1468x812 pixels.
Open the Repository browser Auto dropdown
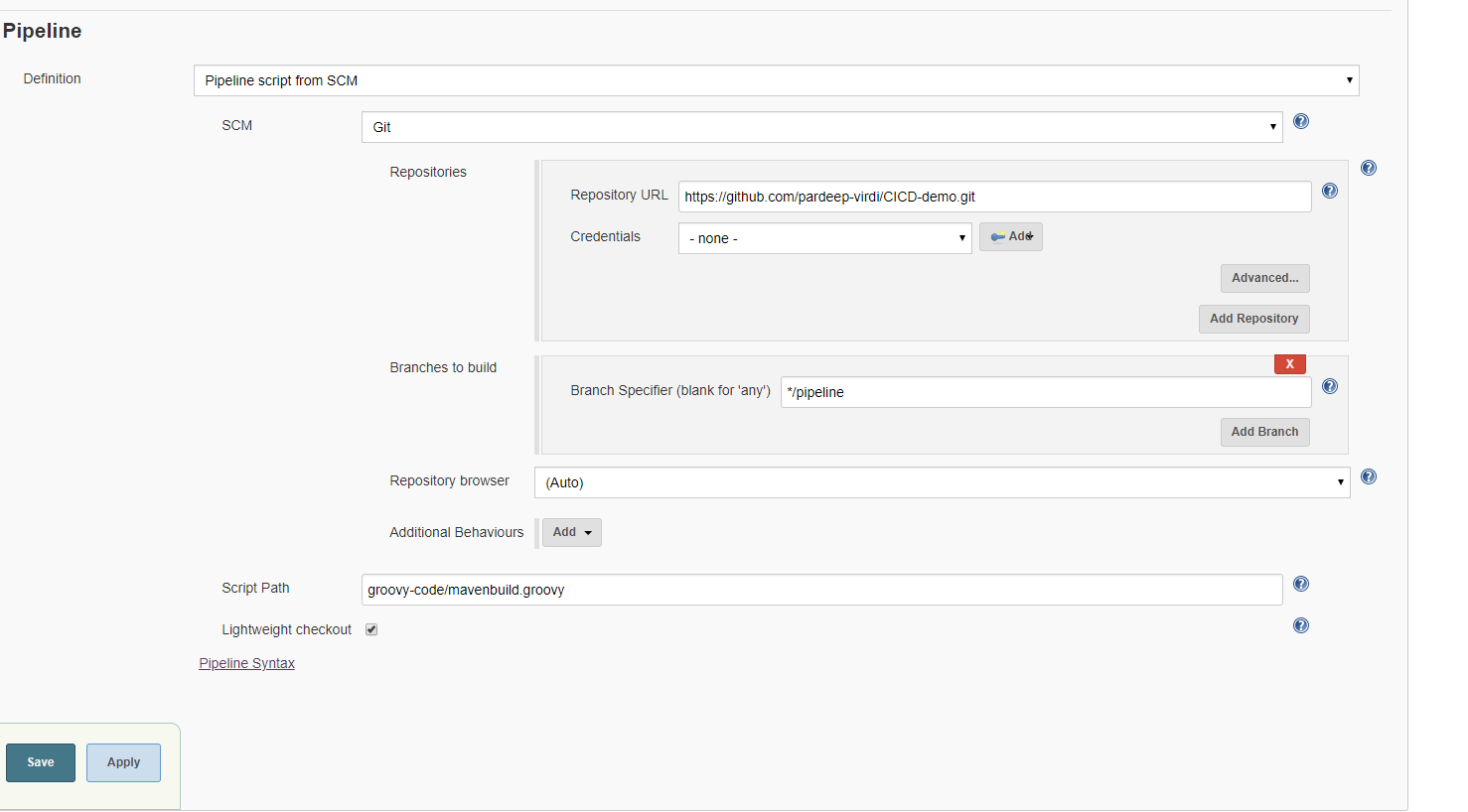(942, 481)
